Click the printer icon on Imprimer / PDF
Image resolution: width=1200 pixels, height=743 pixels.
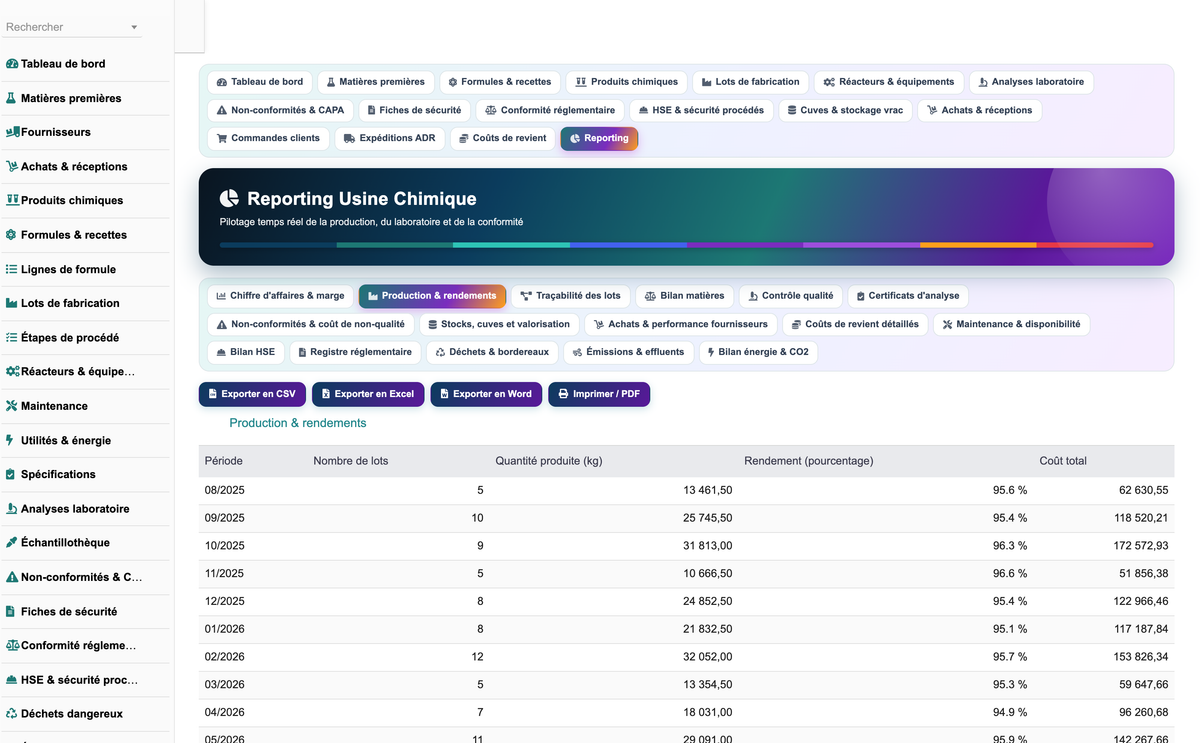click(563, 394)
